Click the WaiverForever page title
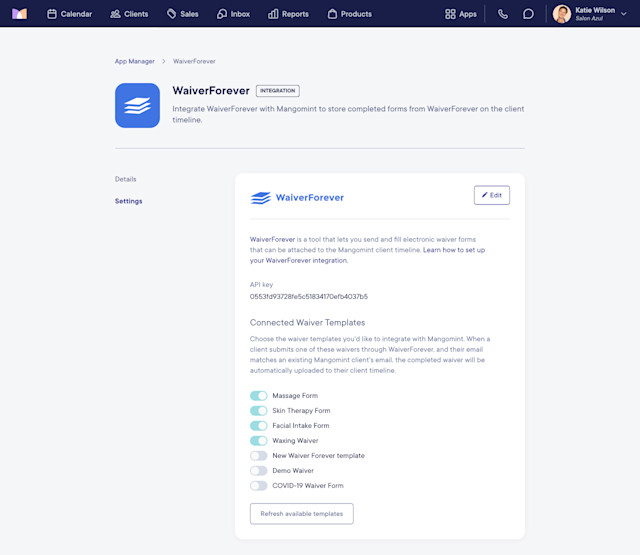Viewport: 640px width, 555px height. [x=211, y=91]
